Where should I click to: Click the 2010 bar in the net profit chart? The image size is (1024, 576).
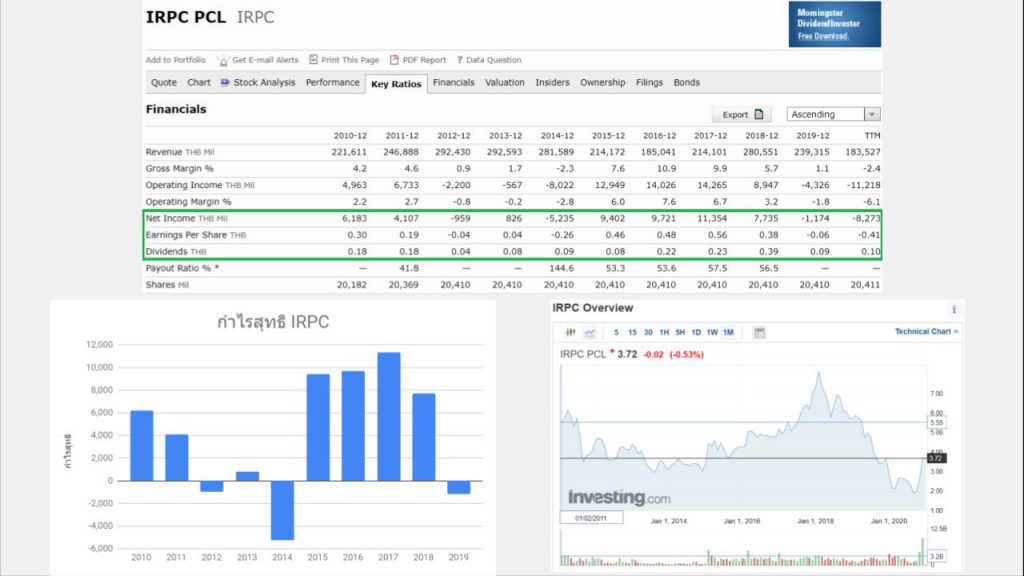[x=142, y=445]
